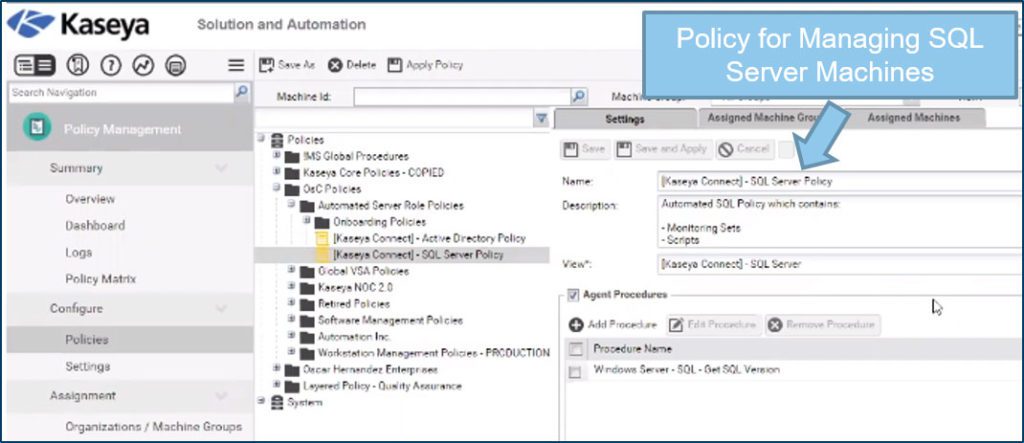Click the Edit Procedure button

714,325
